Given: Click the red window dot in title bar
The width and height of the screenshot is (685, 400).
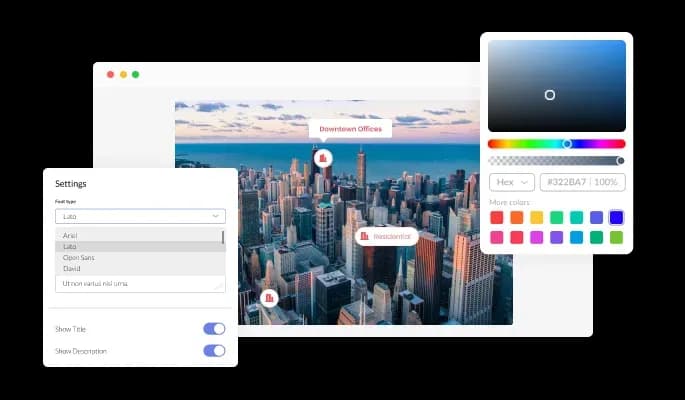Looking at the screenshot, I should pos(110,74).
